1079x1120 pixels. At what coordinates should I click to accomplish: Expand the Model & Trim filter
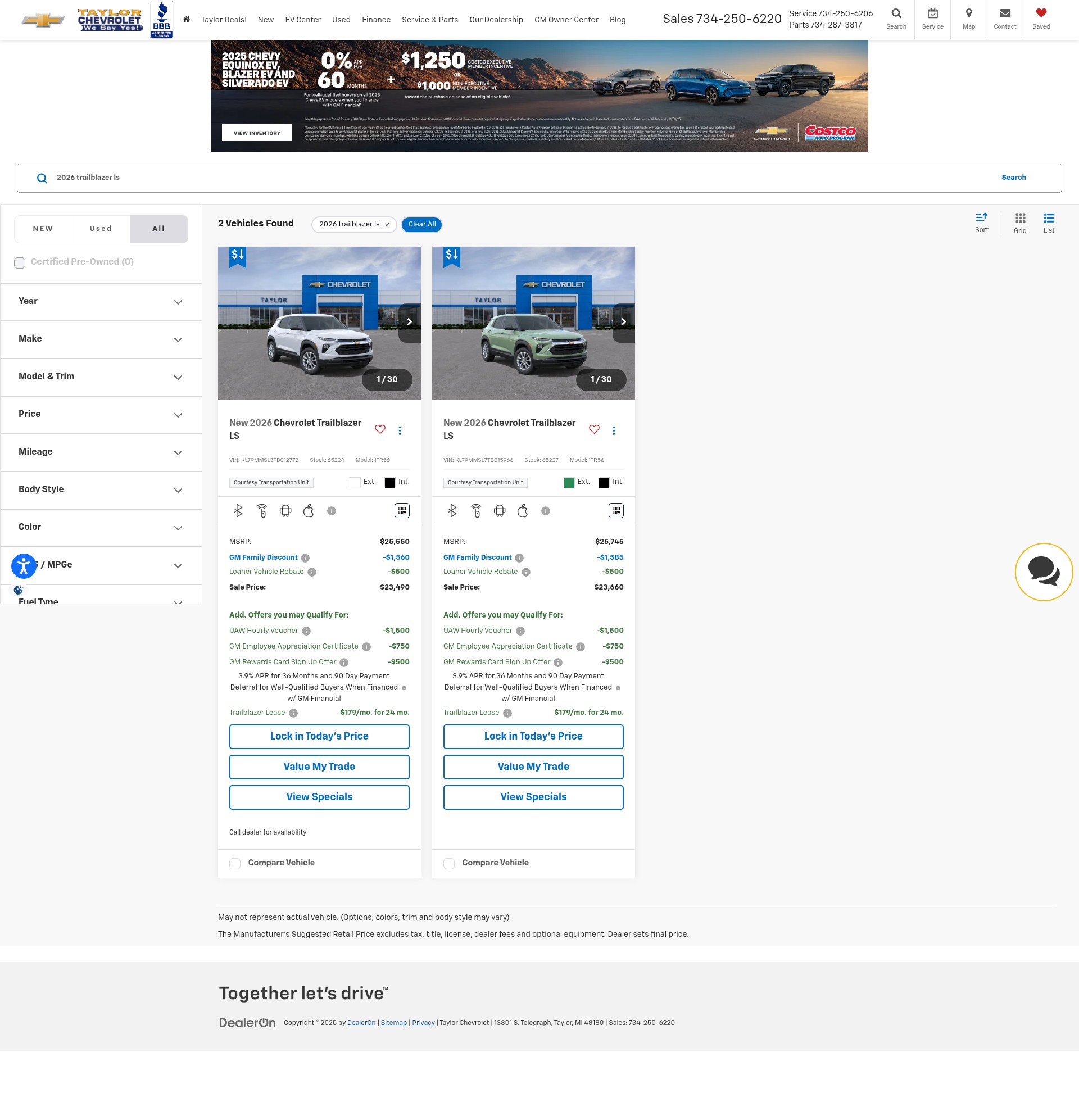point(101,377)
